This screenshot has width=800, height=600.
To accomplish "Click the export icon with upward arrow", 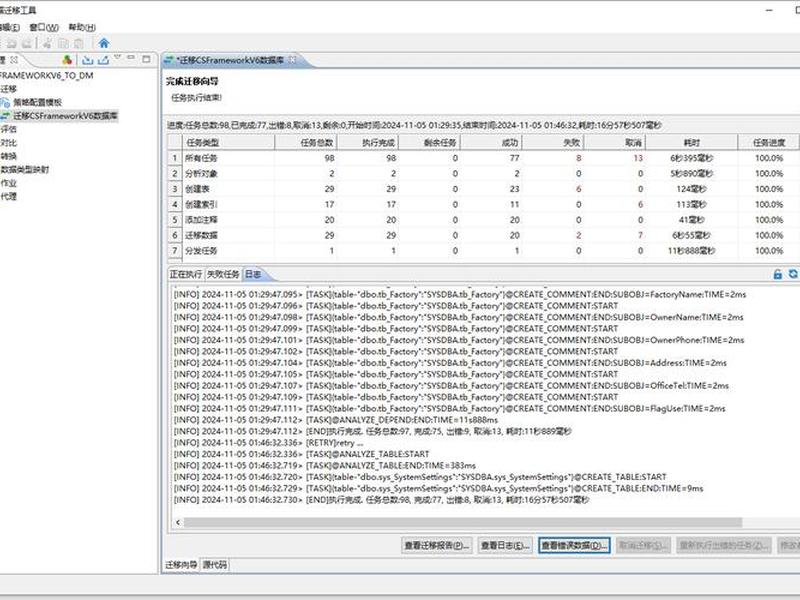I will click(x=104, y=60).
